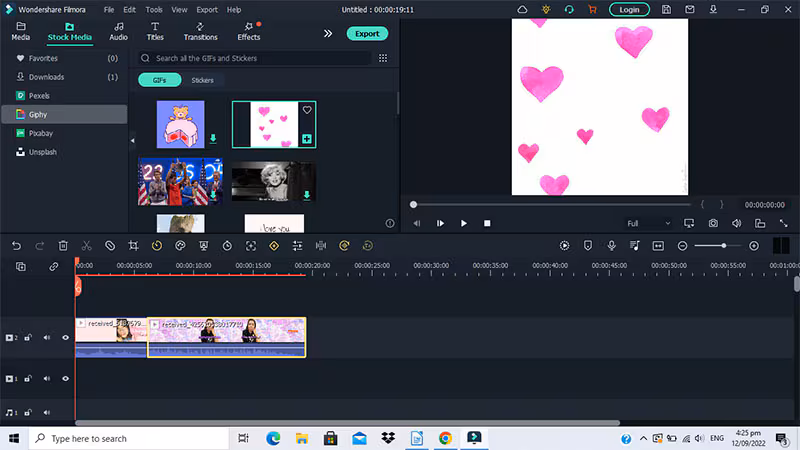
Task: Play the preview video
Action: [464, 223]
